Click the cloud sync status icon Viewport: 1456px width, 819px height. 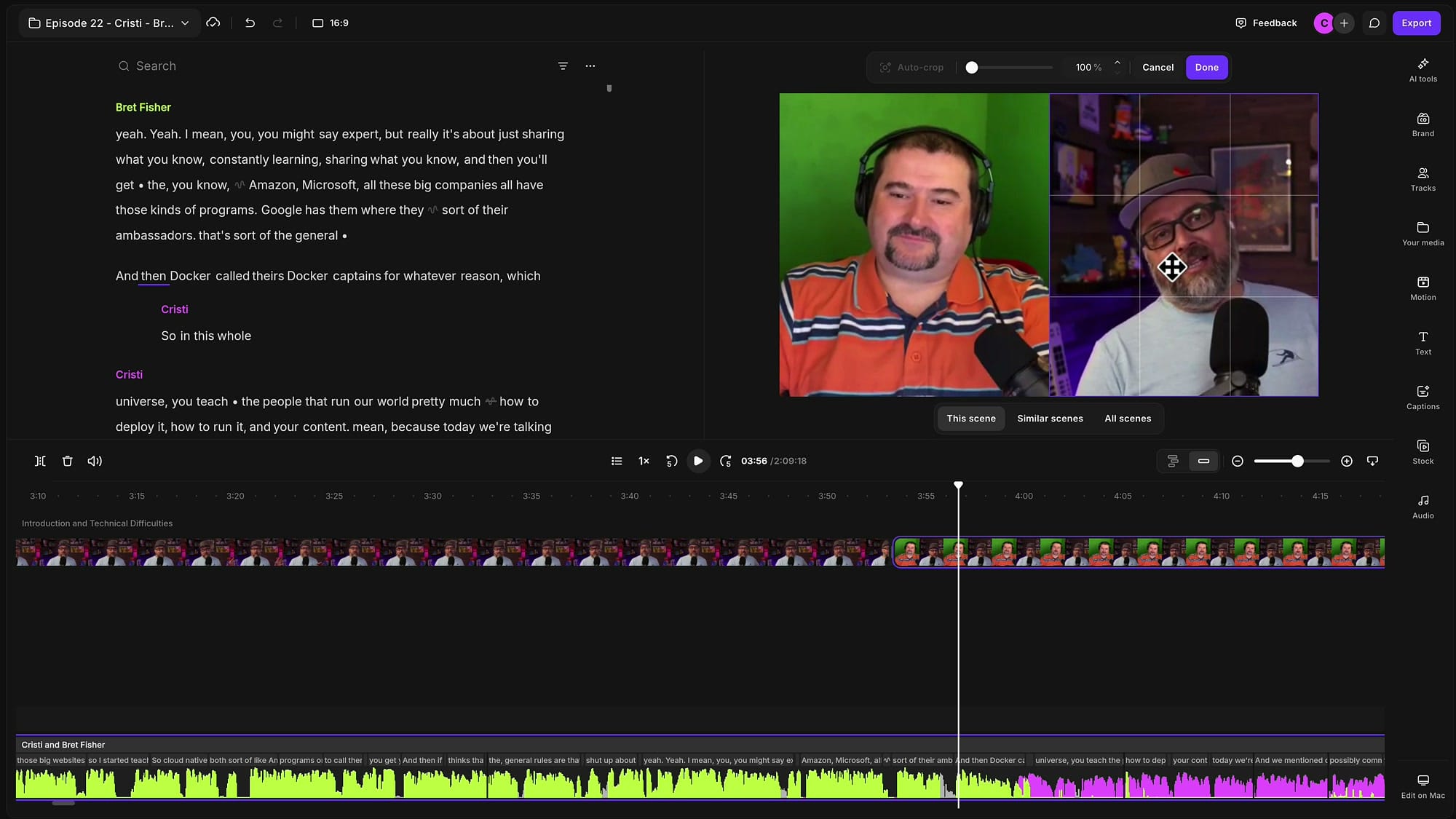click(213, 23)
